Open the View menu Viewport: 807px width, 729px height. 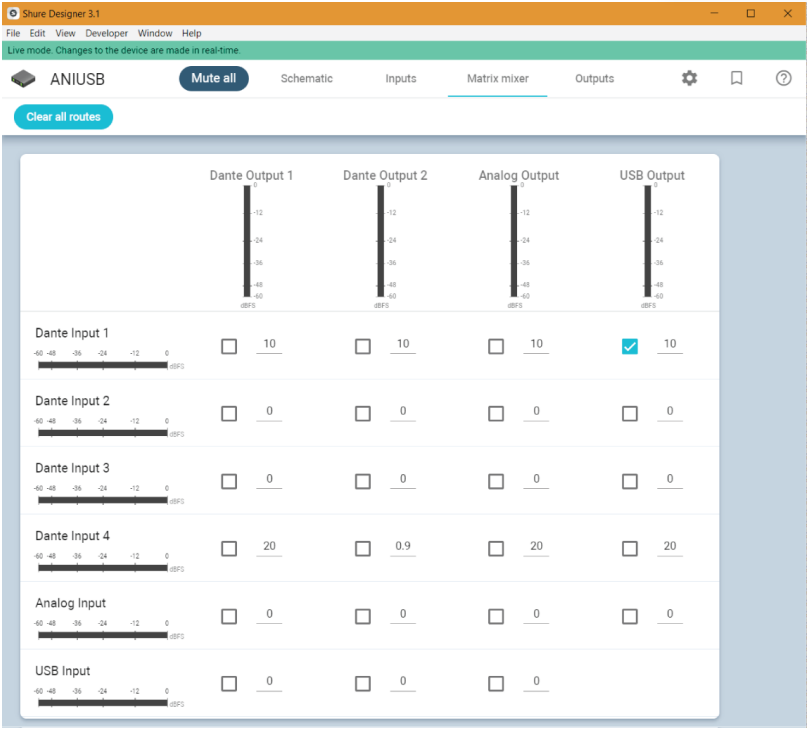point(65,32)
